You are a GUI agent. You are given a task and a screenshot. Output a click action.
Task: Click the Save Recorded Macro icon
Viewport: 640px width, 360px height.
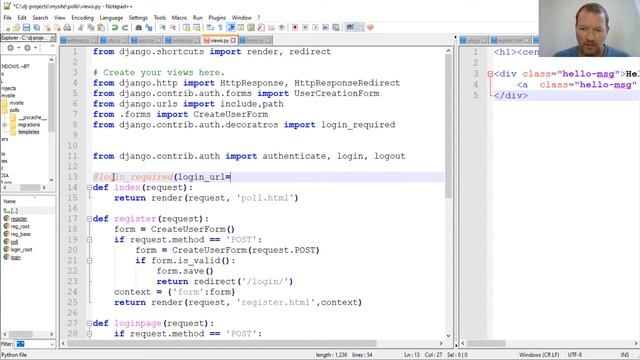click(336, 27)
